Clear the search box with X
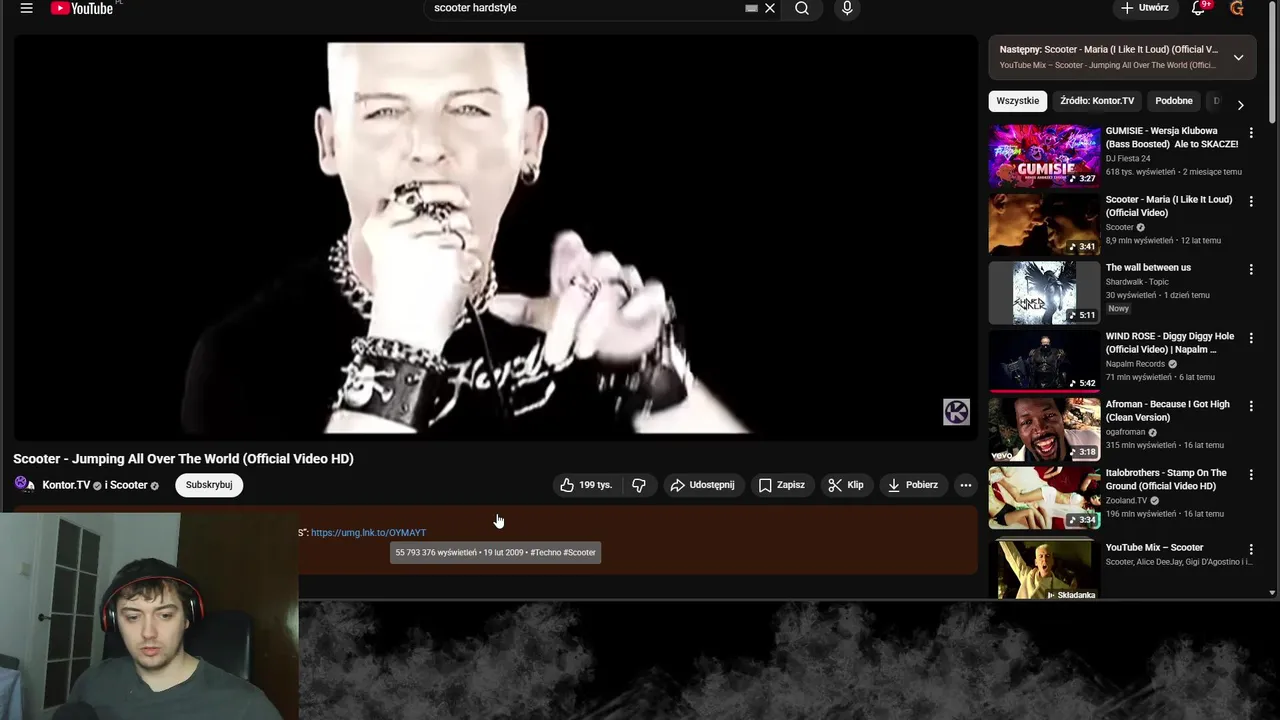This screenshot has height=720, width=1280. click(770, 8)
